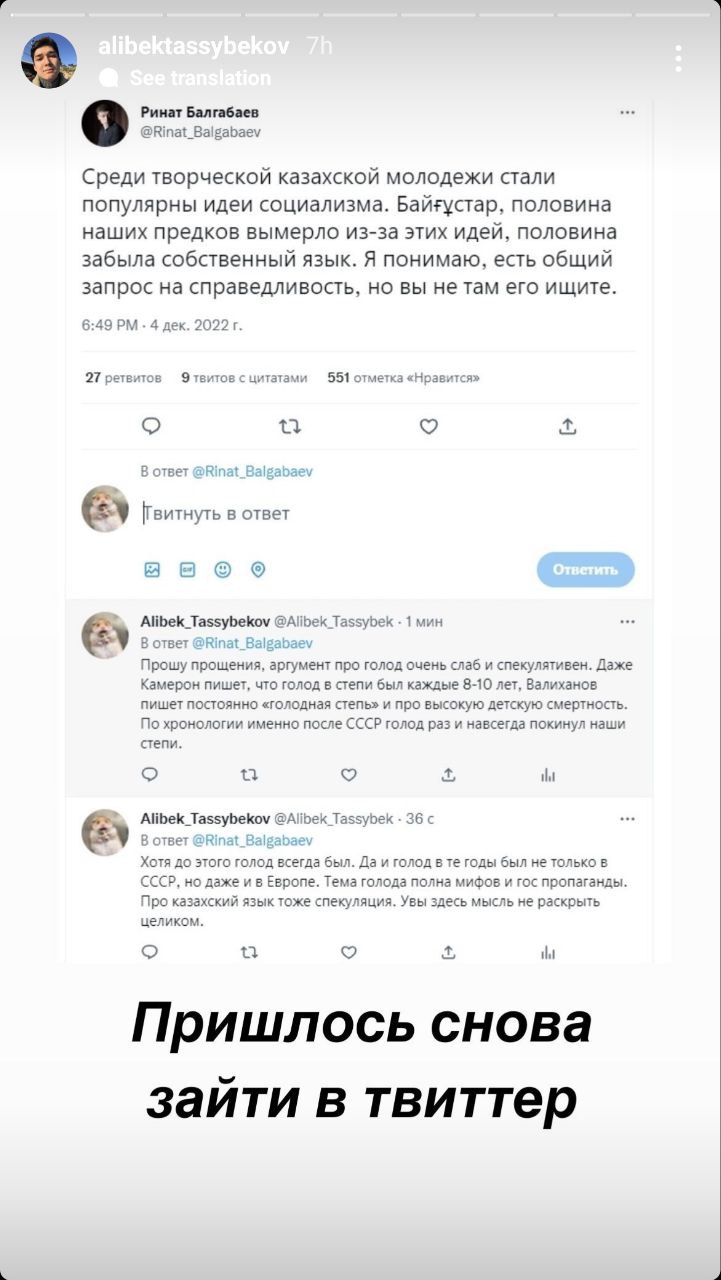Click the retweet icon under main tweet
Screen dimensions: 721x1280
(289, 427)
